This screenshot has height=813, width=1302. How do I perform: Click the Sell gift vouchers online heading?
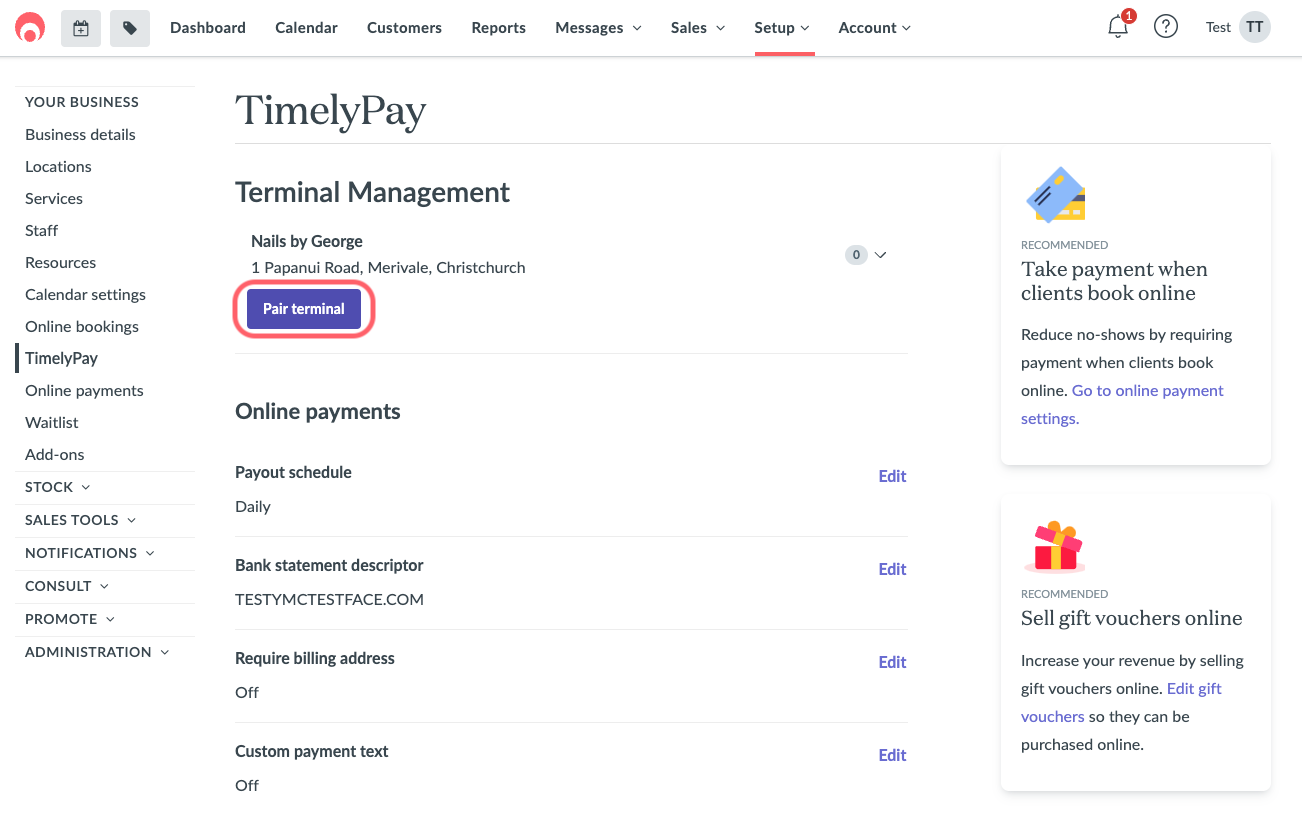click(x=1132, y=618)
